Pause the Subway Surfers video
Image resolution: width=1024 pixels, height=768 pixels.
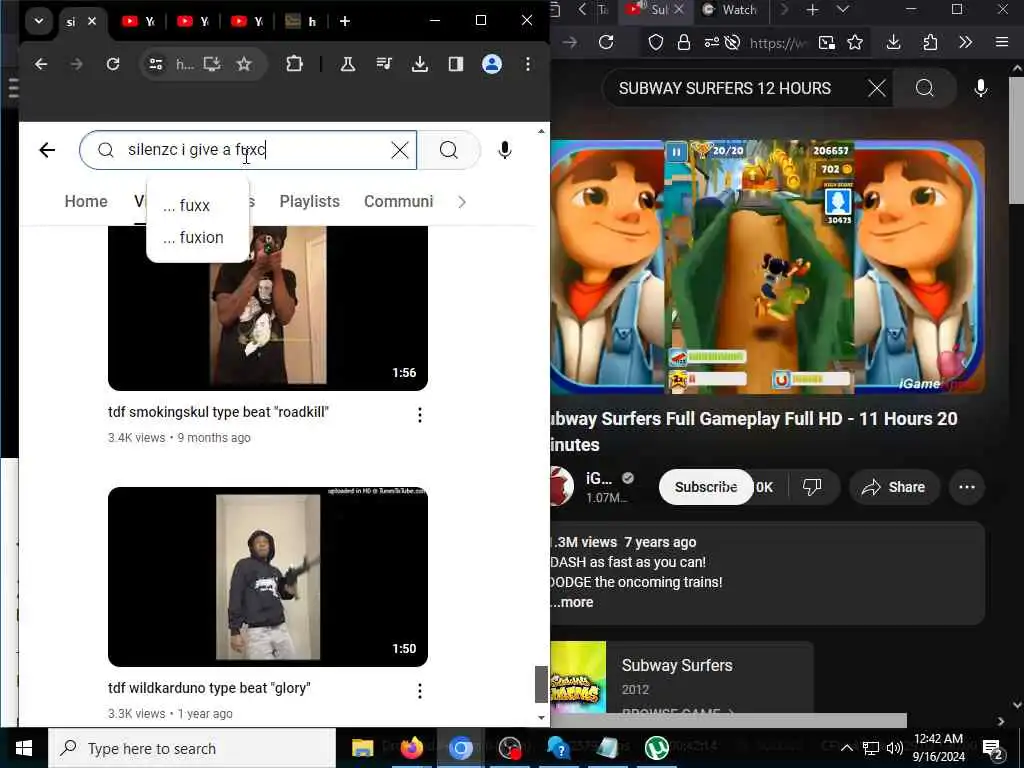pyautogui.click(x=677, y=152)
